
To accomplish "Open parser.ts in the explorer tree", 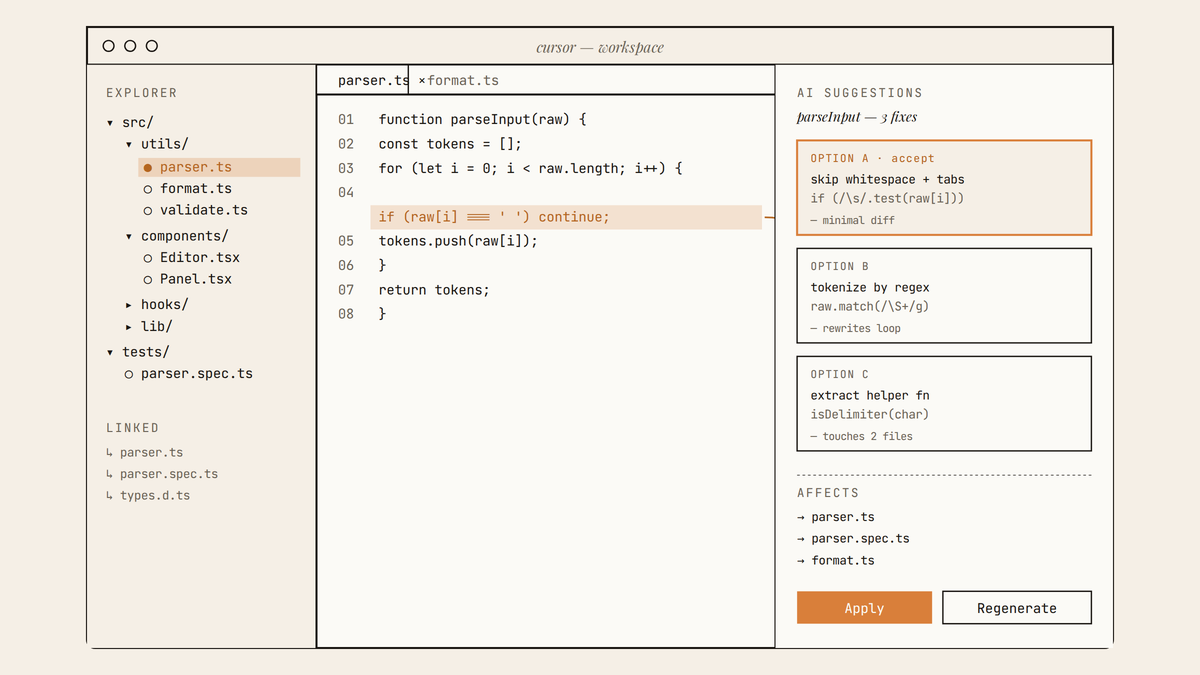I will (219, 168).
